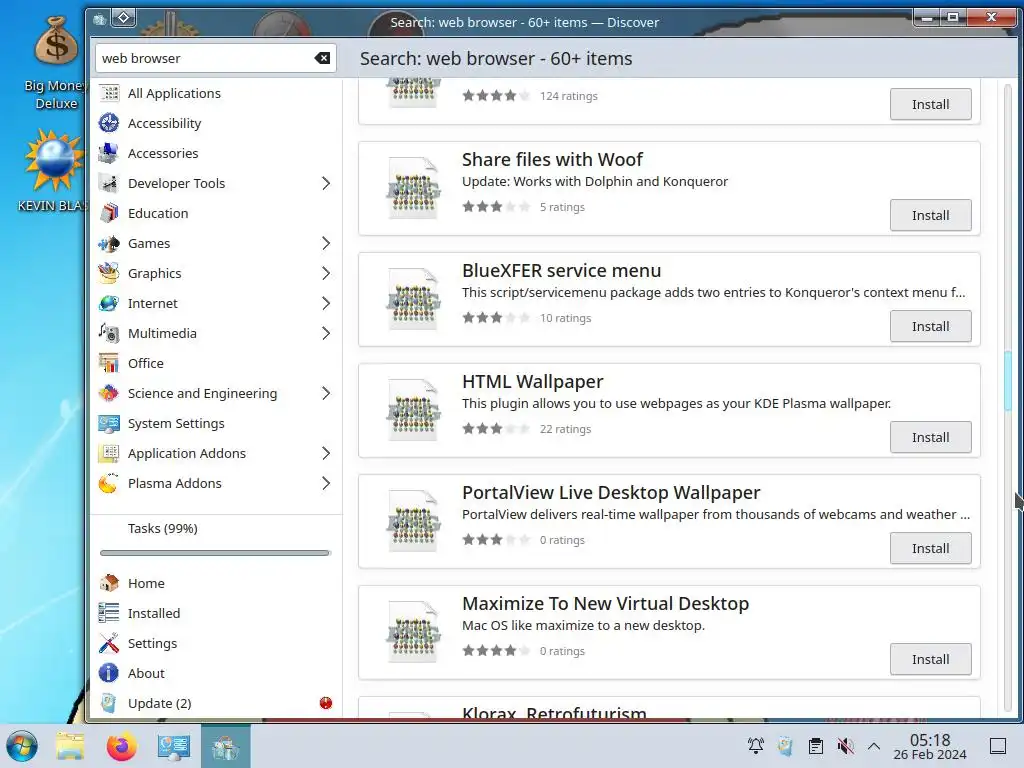Open the file manager from taskbar
This screenshot has width=1024, height=768.
click(70, 746)
